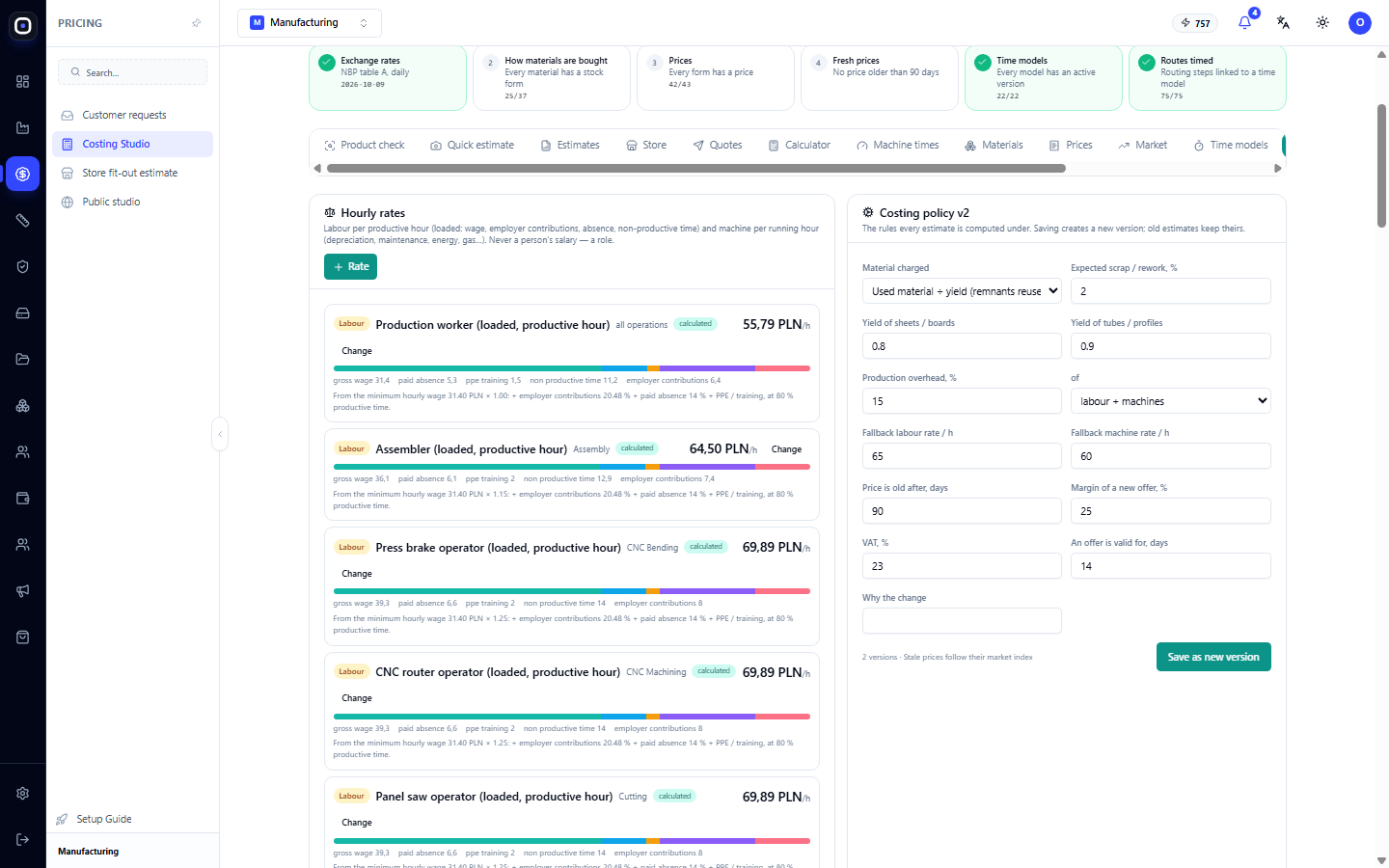1389x868 pixels.
Task: Switch to the Product check tab
Action: tap(365, 145)
